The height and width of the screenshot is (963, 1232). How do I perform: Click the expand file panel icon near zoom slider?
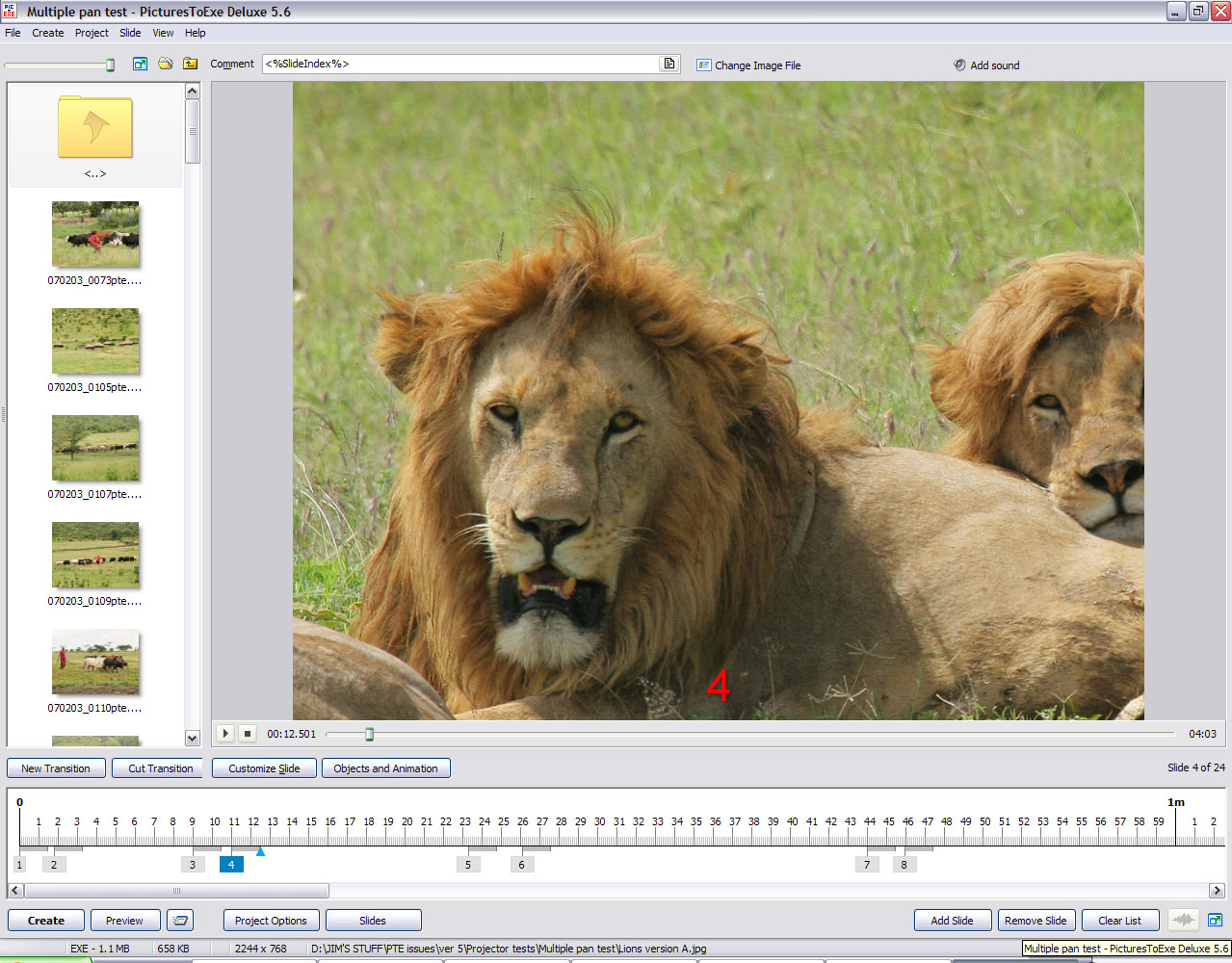[x=140, y=65]
